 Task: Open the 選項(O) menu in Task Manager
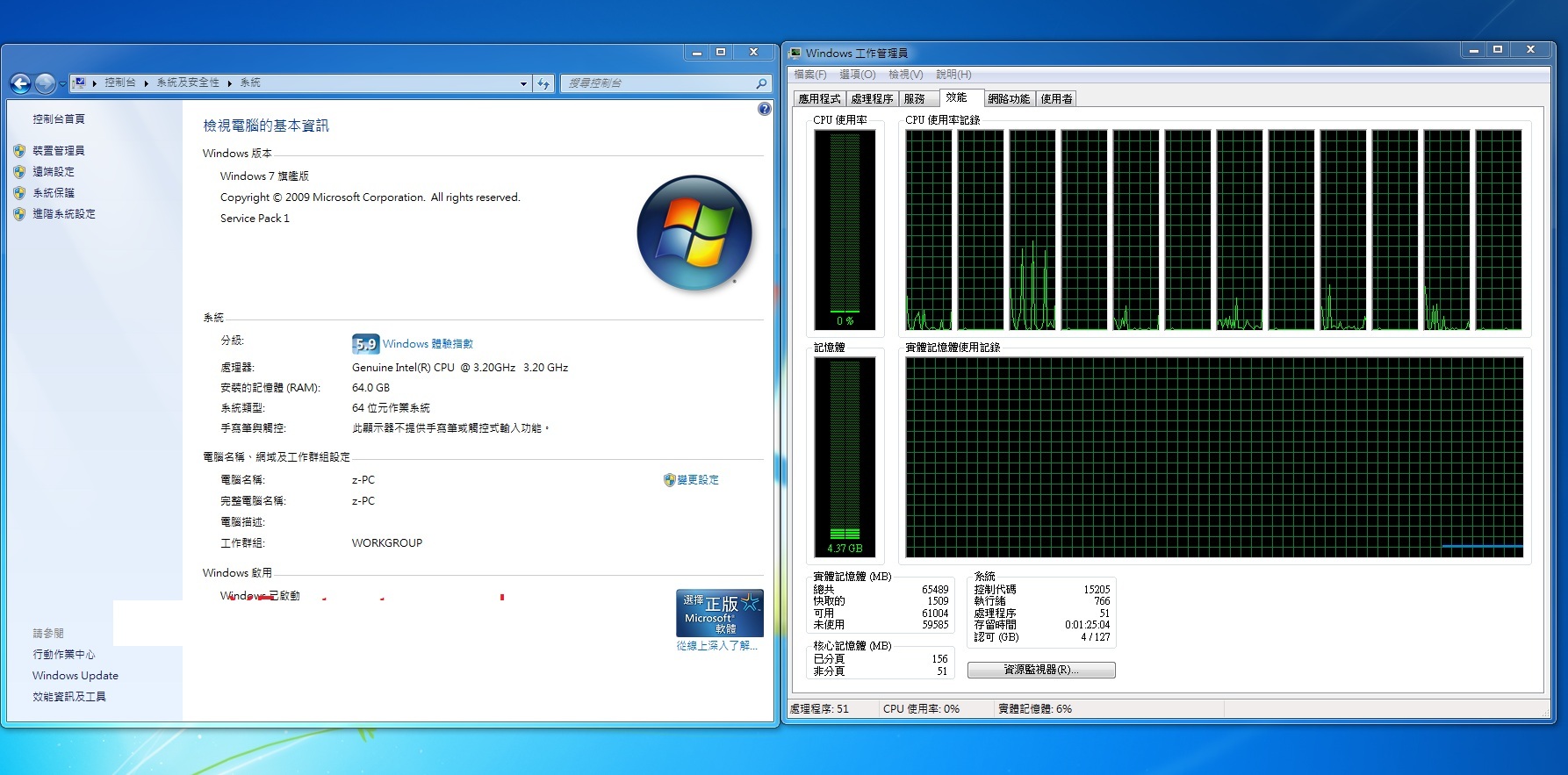point(858,75)
